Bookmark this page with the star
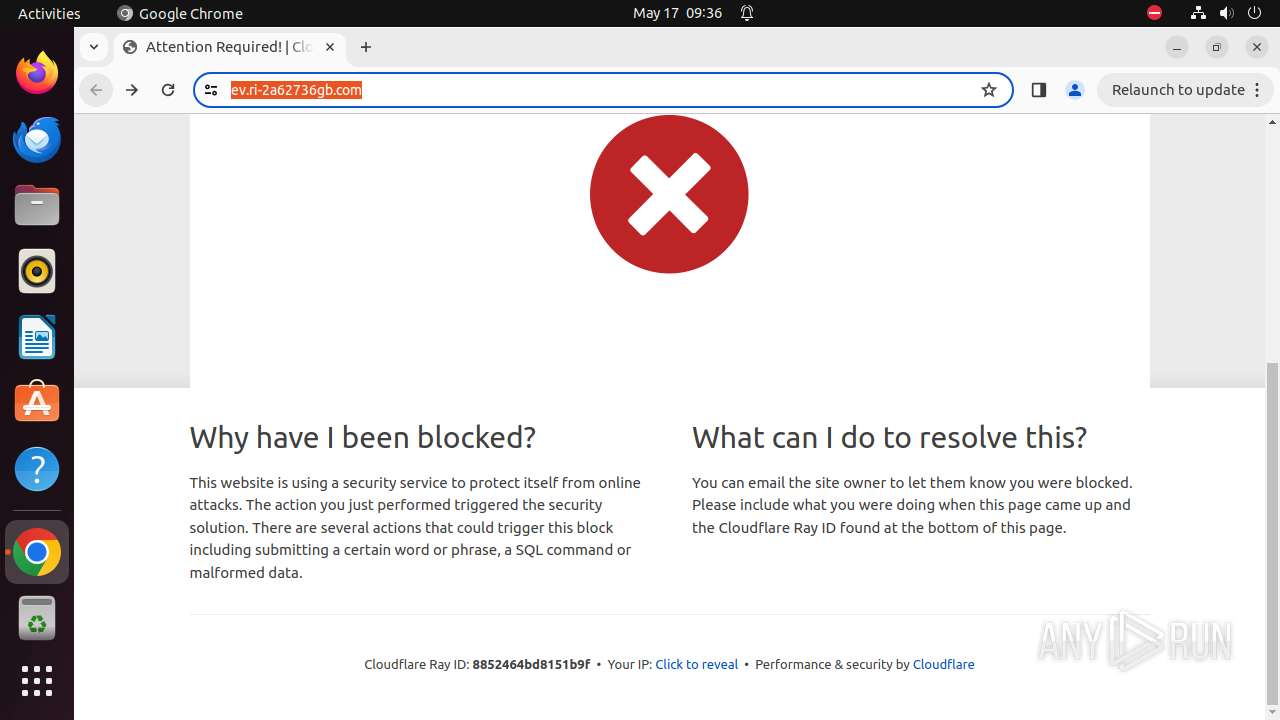This screenshot has height=720, width=1280. [x=989, y=90]
